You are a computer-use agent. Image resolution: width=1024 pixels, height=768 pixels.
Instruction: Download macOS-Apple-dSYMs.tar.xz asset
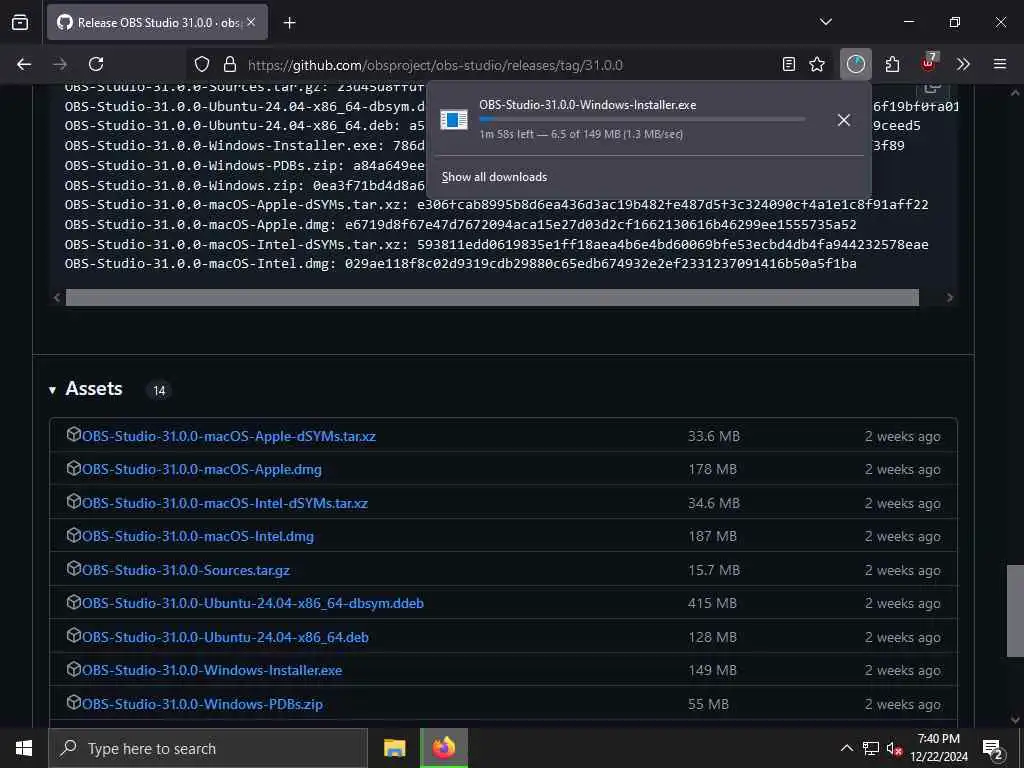click(x=229, y=436)
